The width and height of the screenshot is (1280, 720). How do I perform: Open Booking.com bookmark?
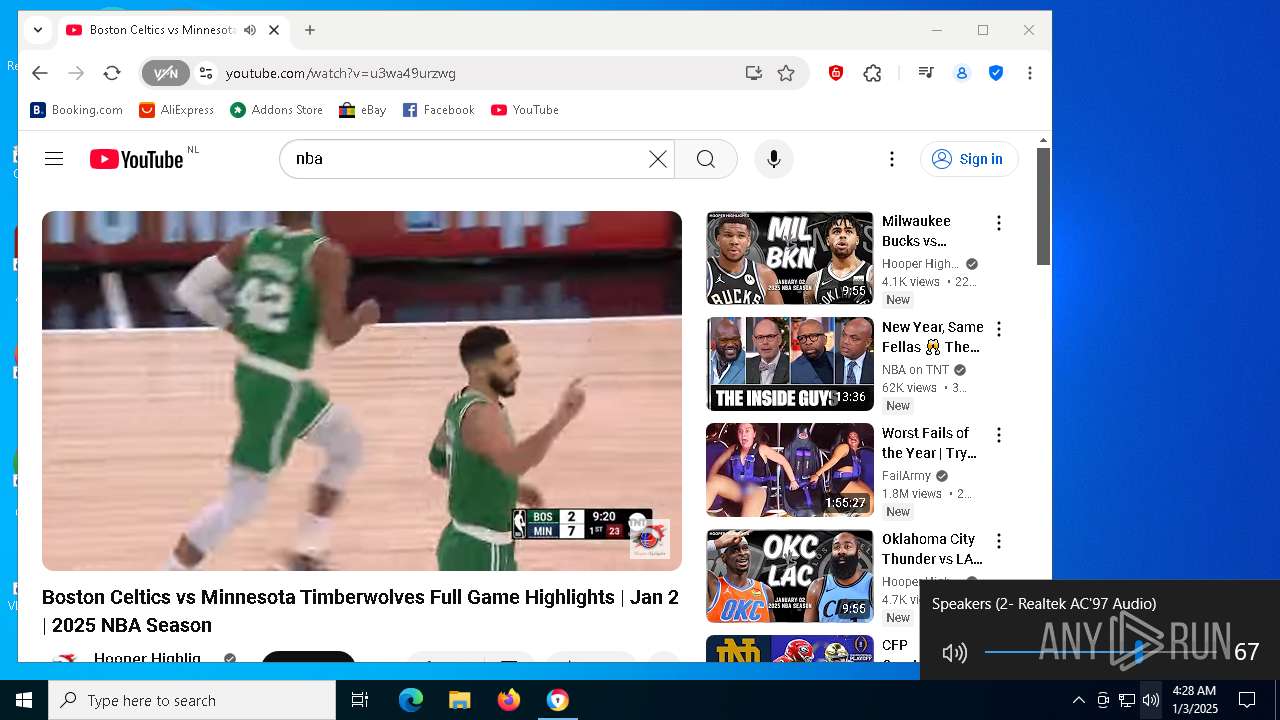tap(77, 110)
